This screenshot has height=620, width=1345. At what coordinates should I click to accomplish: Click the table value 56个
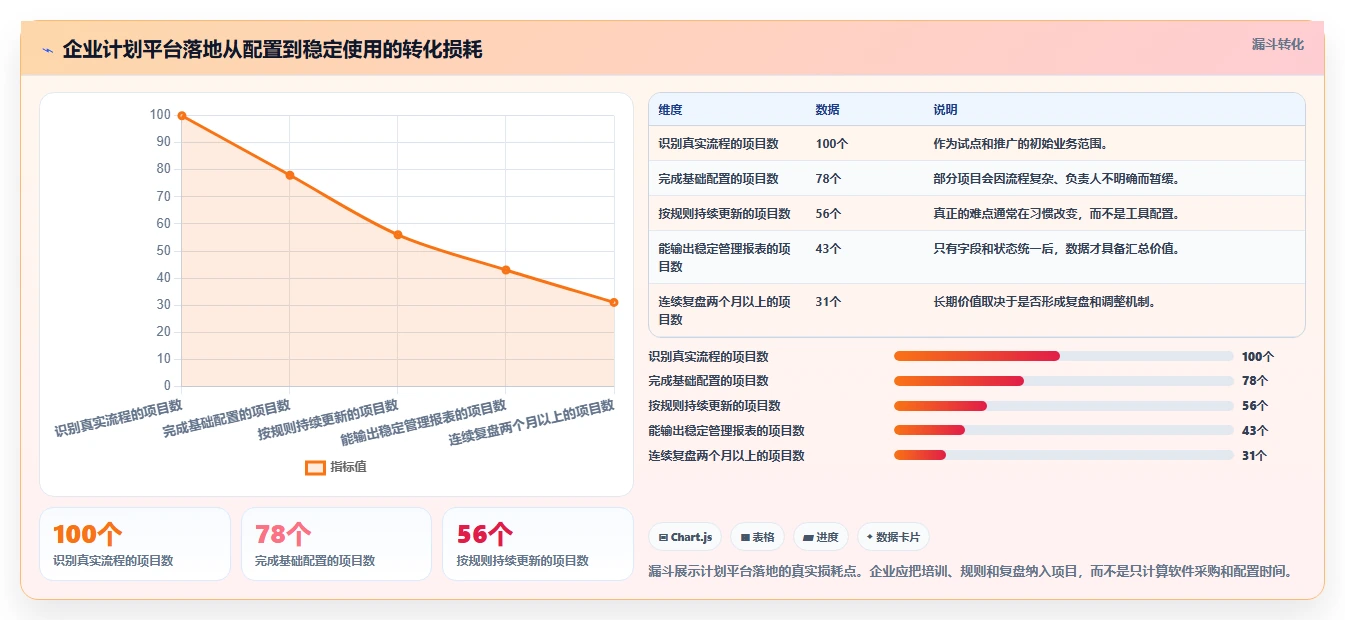pos(828,214)
